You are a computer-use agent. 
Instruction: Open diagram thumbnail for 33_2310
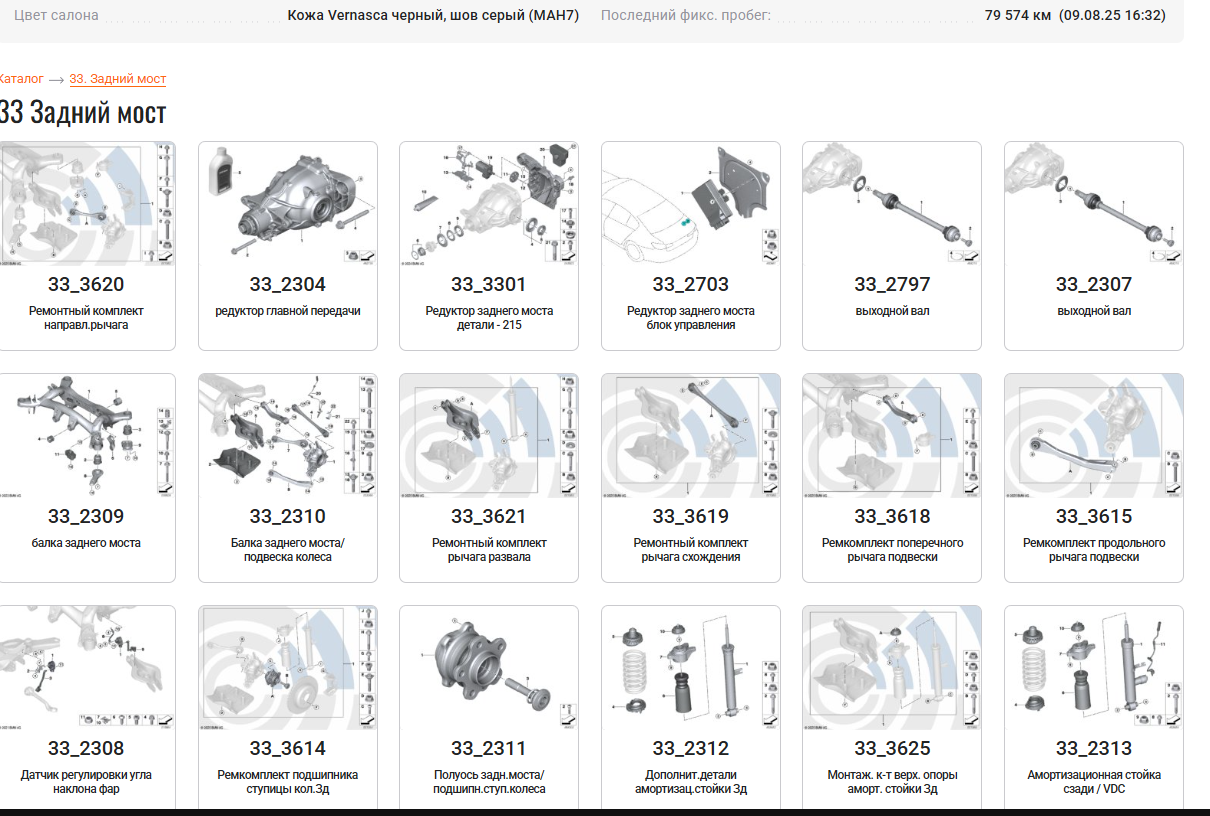[x=288, y=437]
